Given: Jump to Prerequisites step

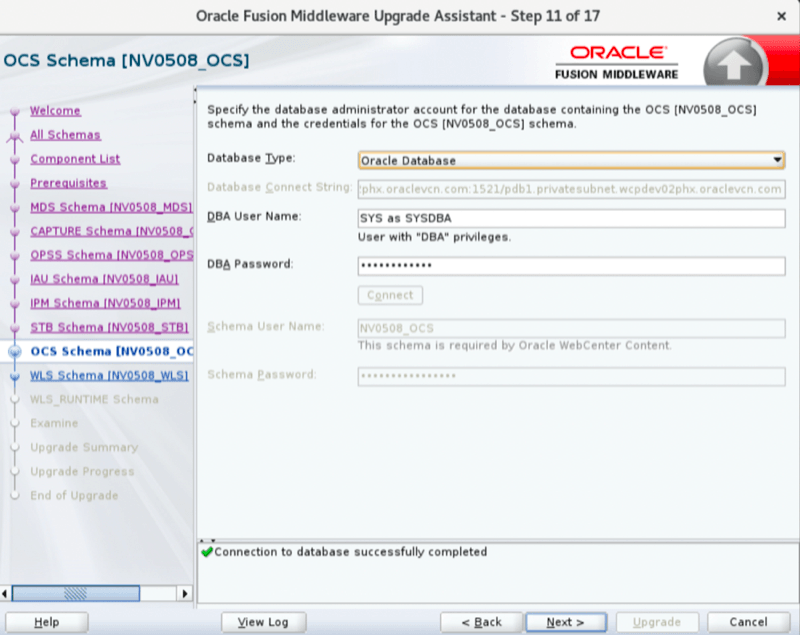Looking at the screenshot, I should pyautogui.click(x=68, y=183).
